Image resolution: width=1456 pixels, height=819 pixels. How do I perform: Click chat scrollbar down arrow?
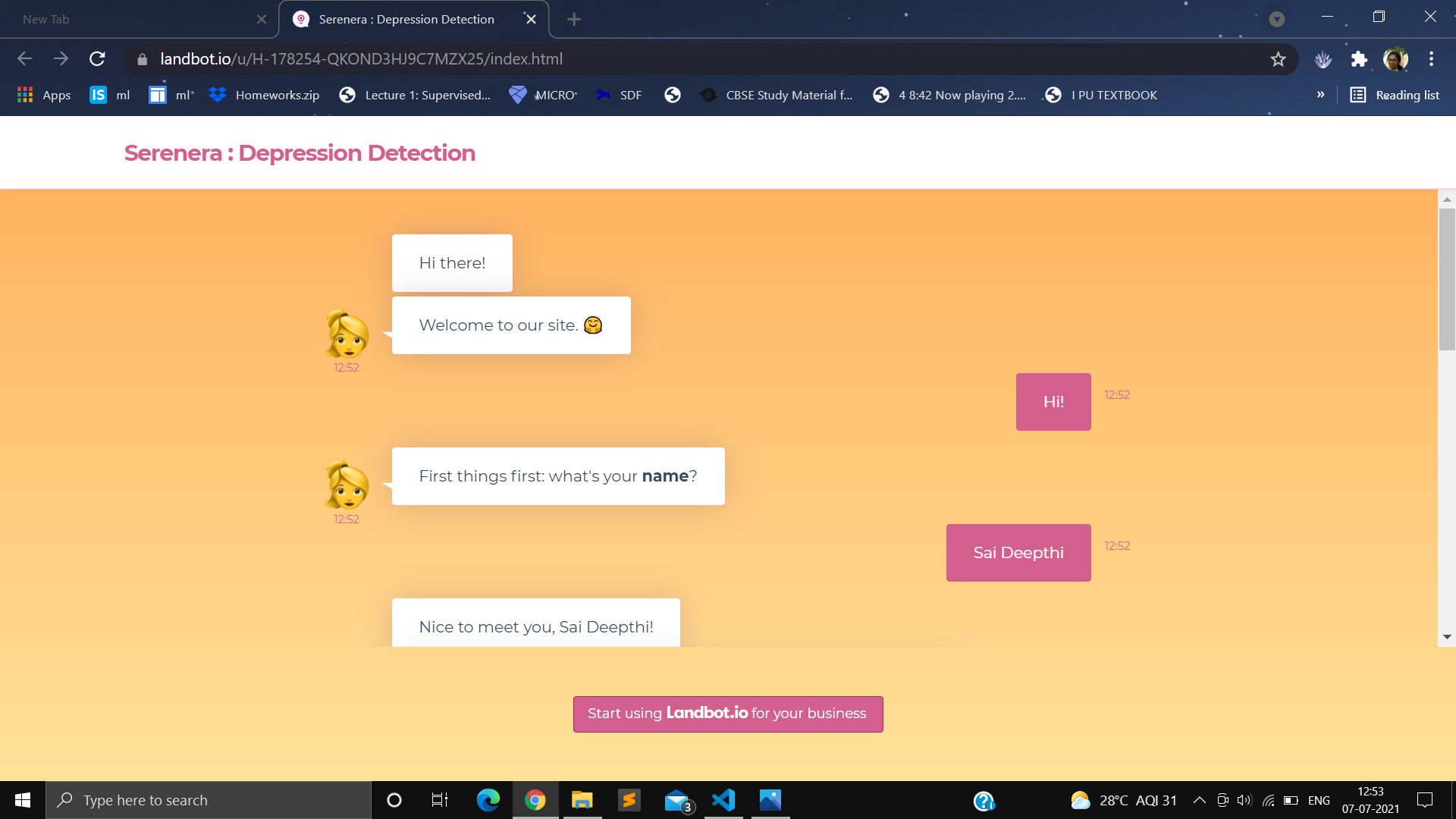(x=1446, y=637)
